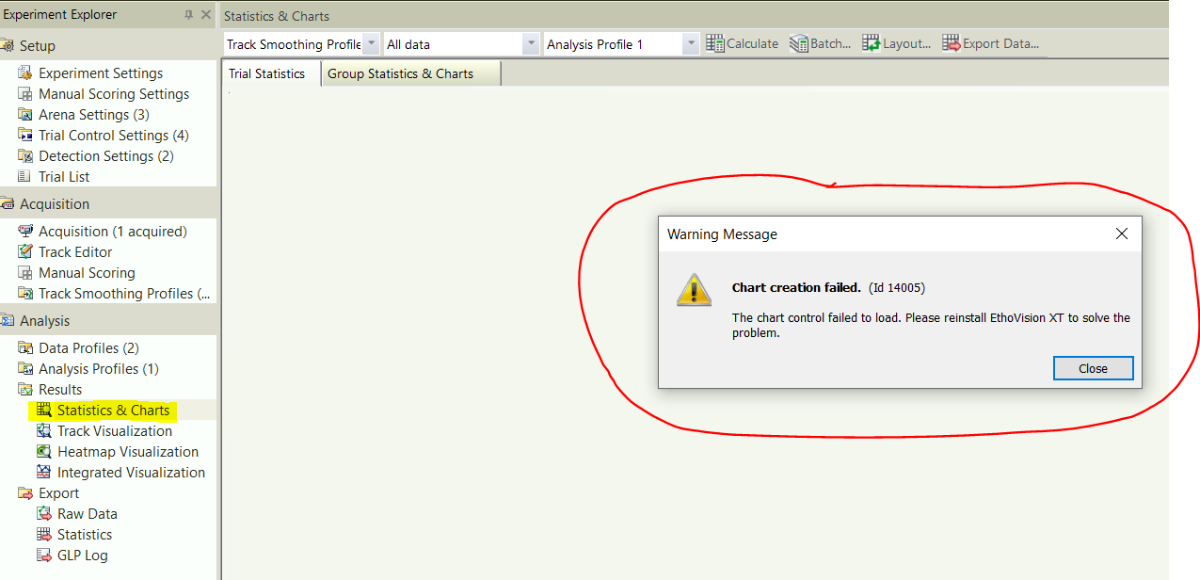The width and height of the screenshot is (1200, 580).
Task: Open Track Editor in the explorer
Action: (x=75, y=252)
